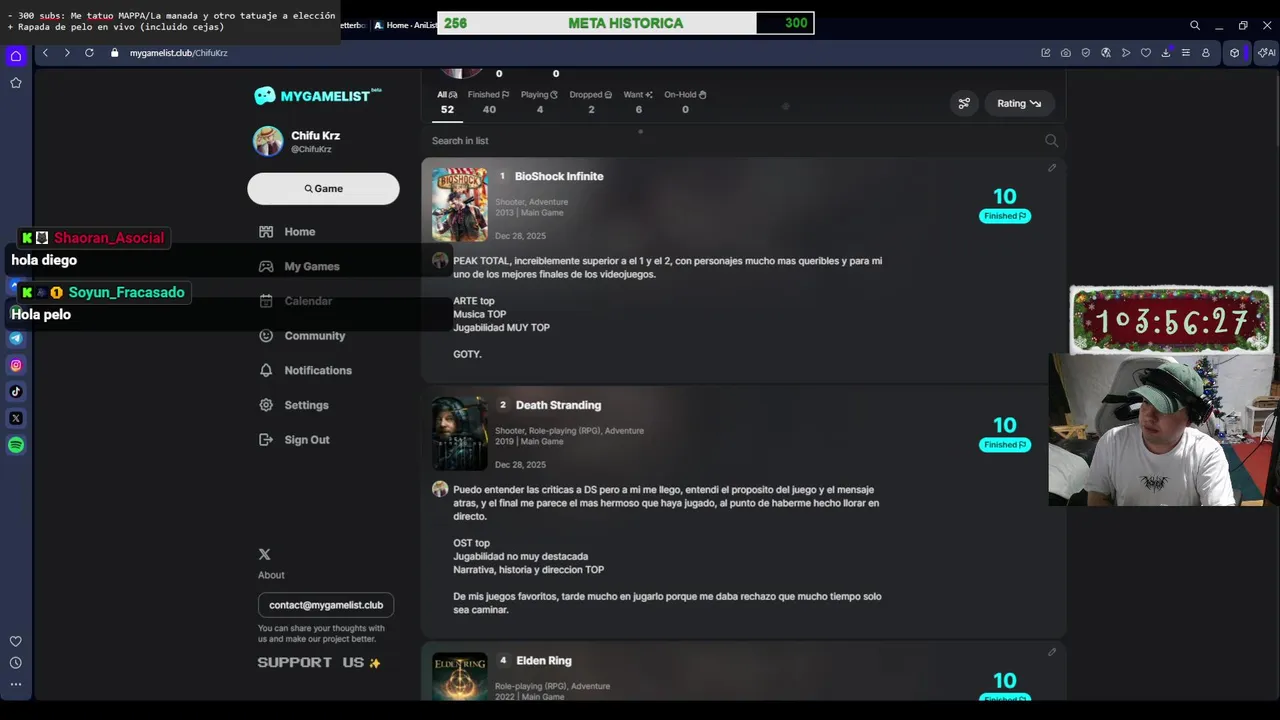This screenshot has height=720, width=1280.
Task: Take a snapshot with camera toolbar icon
Action: (x=1066, y=53)
